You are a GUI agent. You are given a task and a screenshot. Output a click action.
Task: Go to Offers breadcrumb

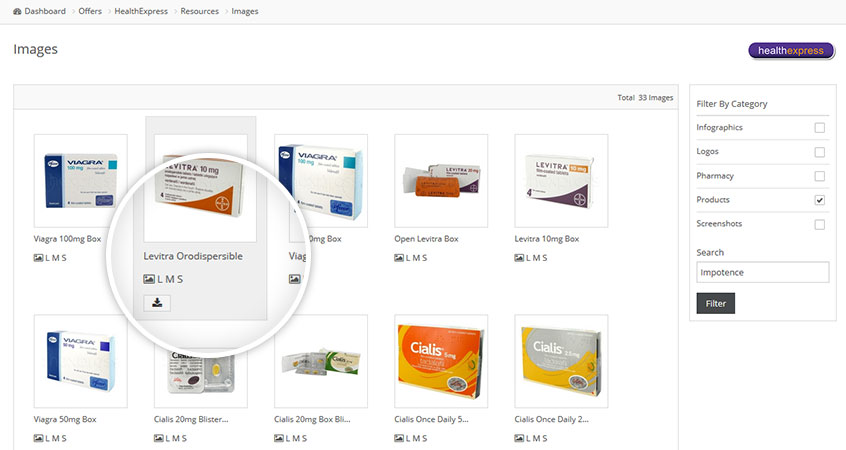(x=90, y=11)
